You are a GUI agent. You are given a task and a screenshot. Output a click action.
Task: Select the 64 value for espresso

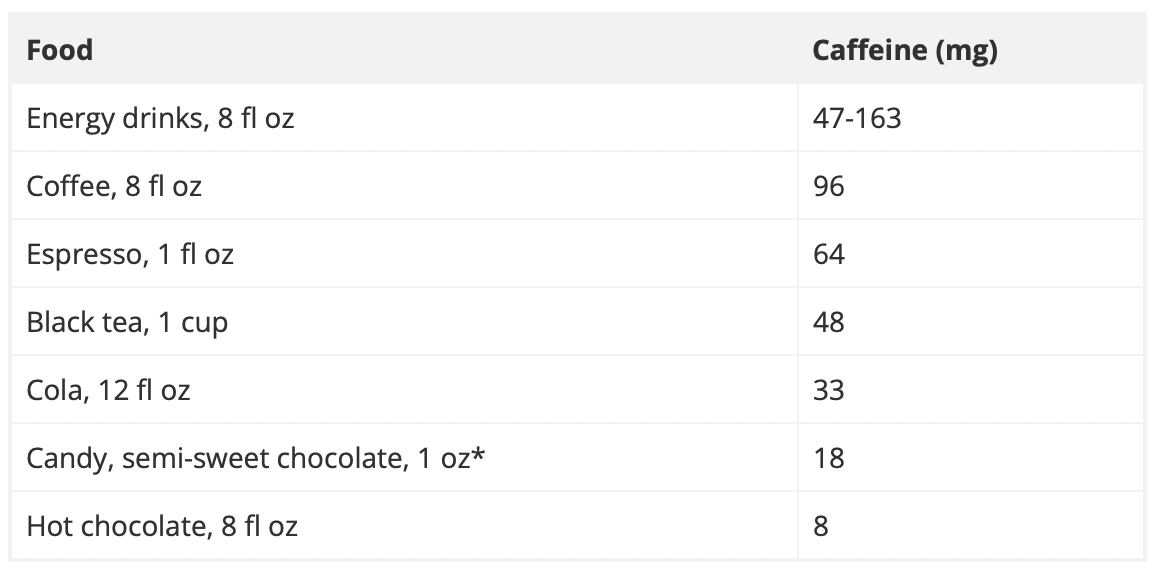829,254
